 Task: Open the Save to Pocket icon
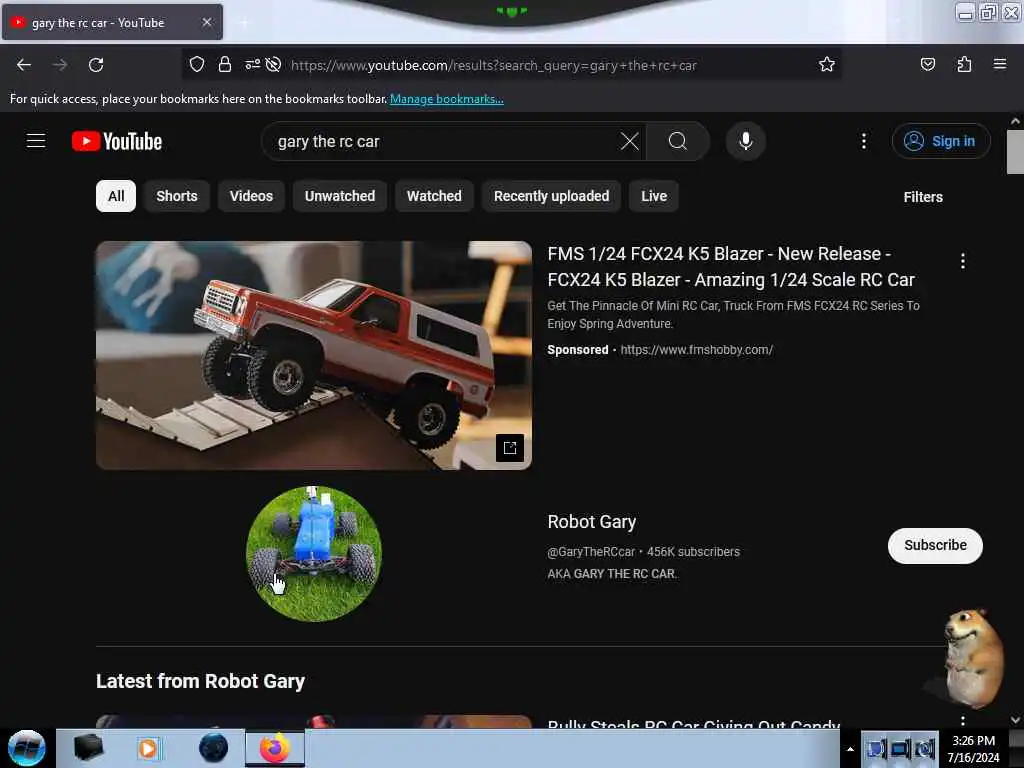927,64
